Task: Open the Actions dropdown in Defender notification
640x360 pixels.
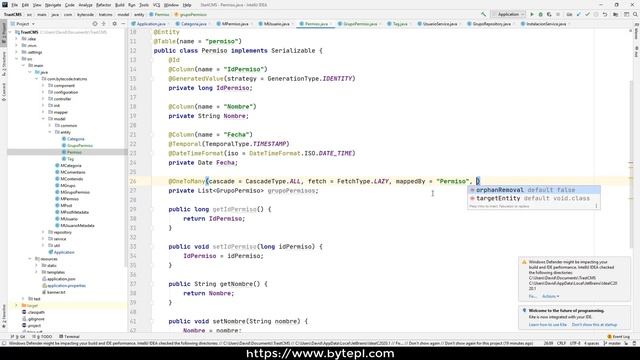Action: coord(551,296)
